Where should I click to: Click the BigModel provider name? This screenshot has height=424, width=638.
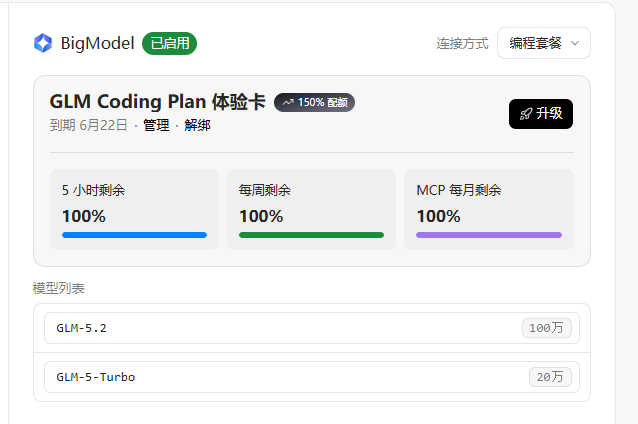(97, 43)
